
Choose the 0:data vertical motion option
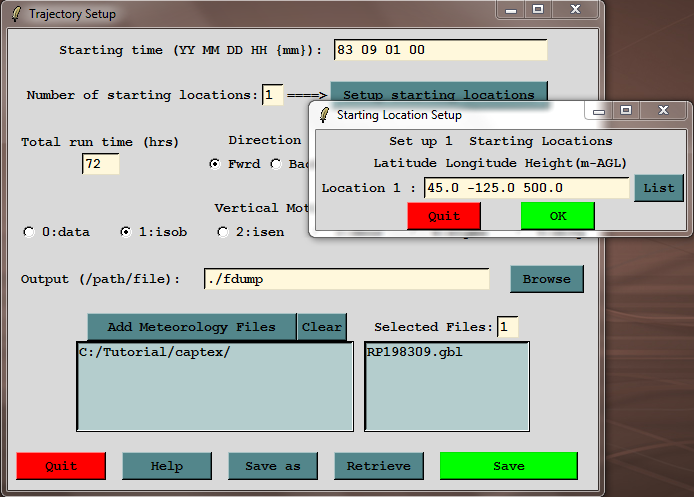point(29,232)
